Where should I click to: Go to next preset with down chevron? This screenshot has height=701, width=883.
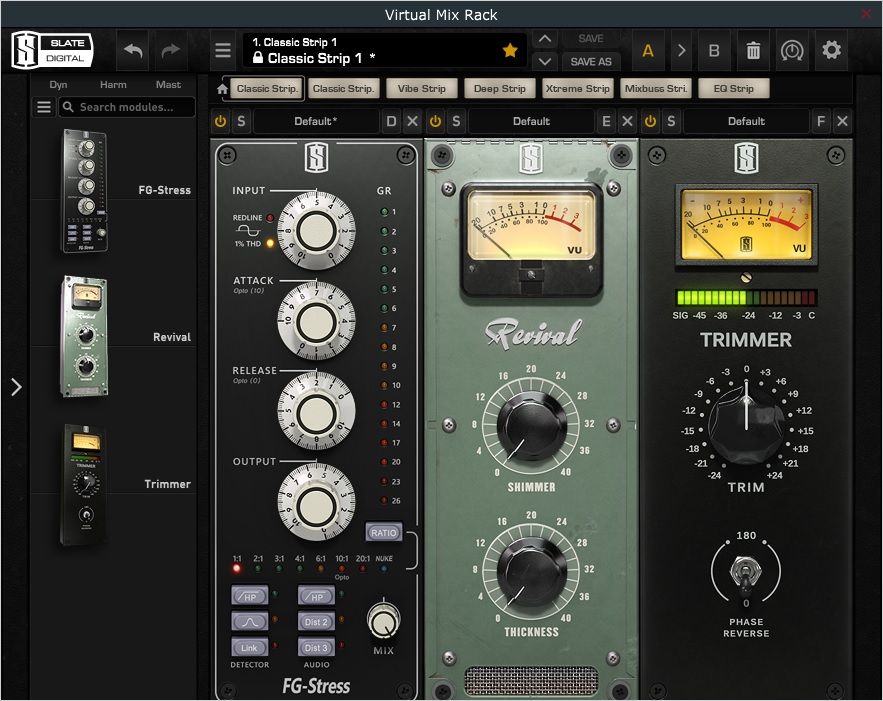coord(545,61)
